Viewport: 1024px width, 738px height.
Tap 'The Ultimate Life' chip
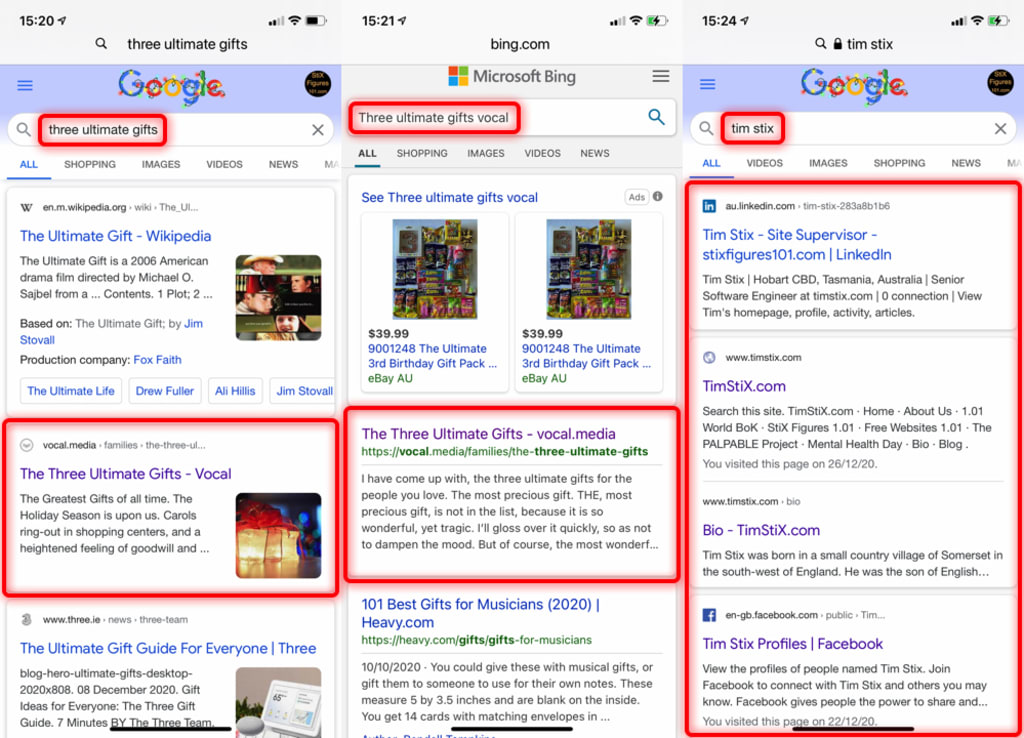[x=71, y=391]
